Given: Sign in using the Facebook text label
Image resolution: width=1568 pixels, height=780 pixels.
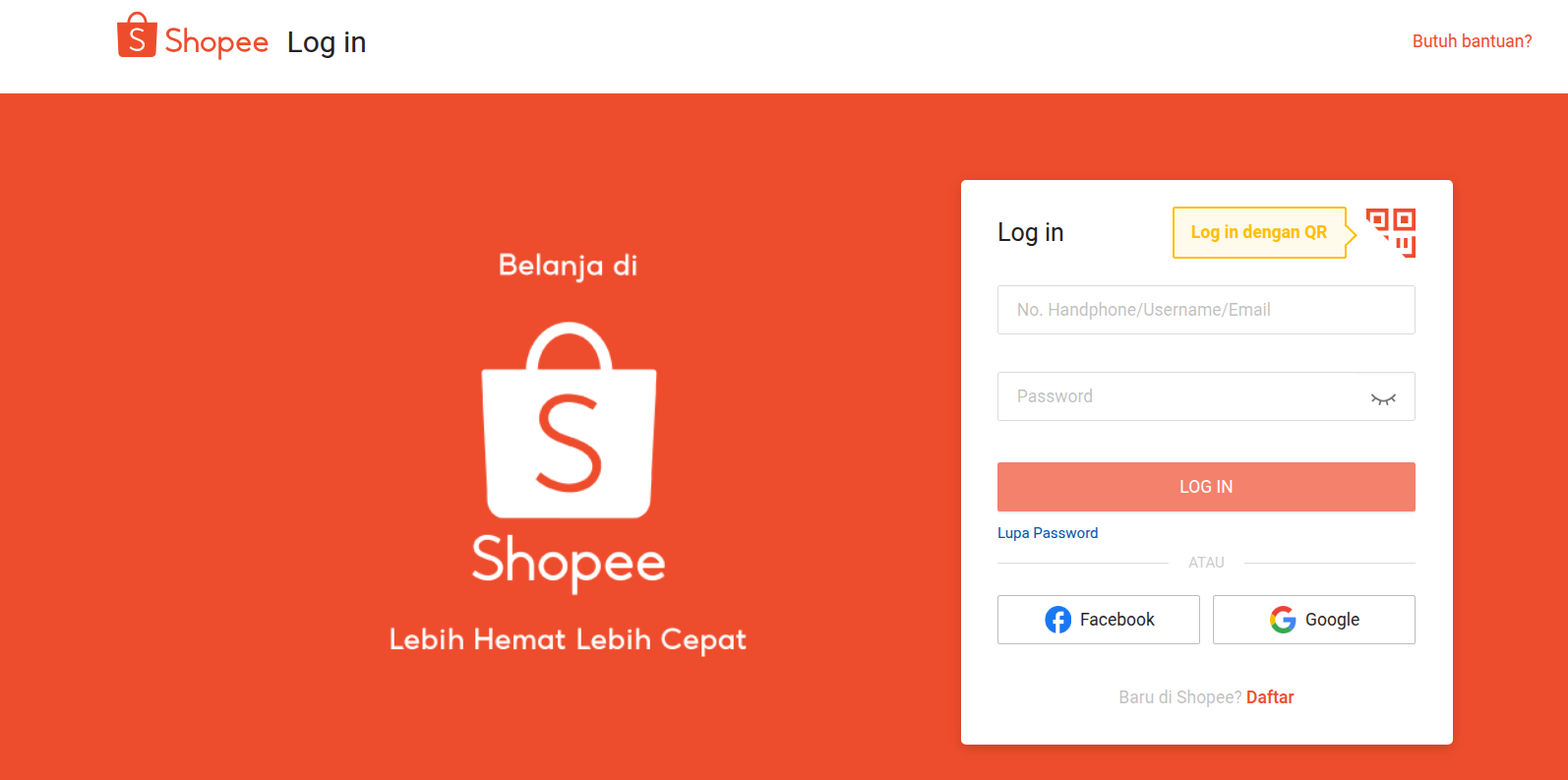Looking at the screenshot, I should 1117,620.
